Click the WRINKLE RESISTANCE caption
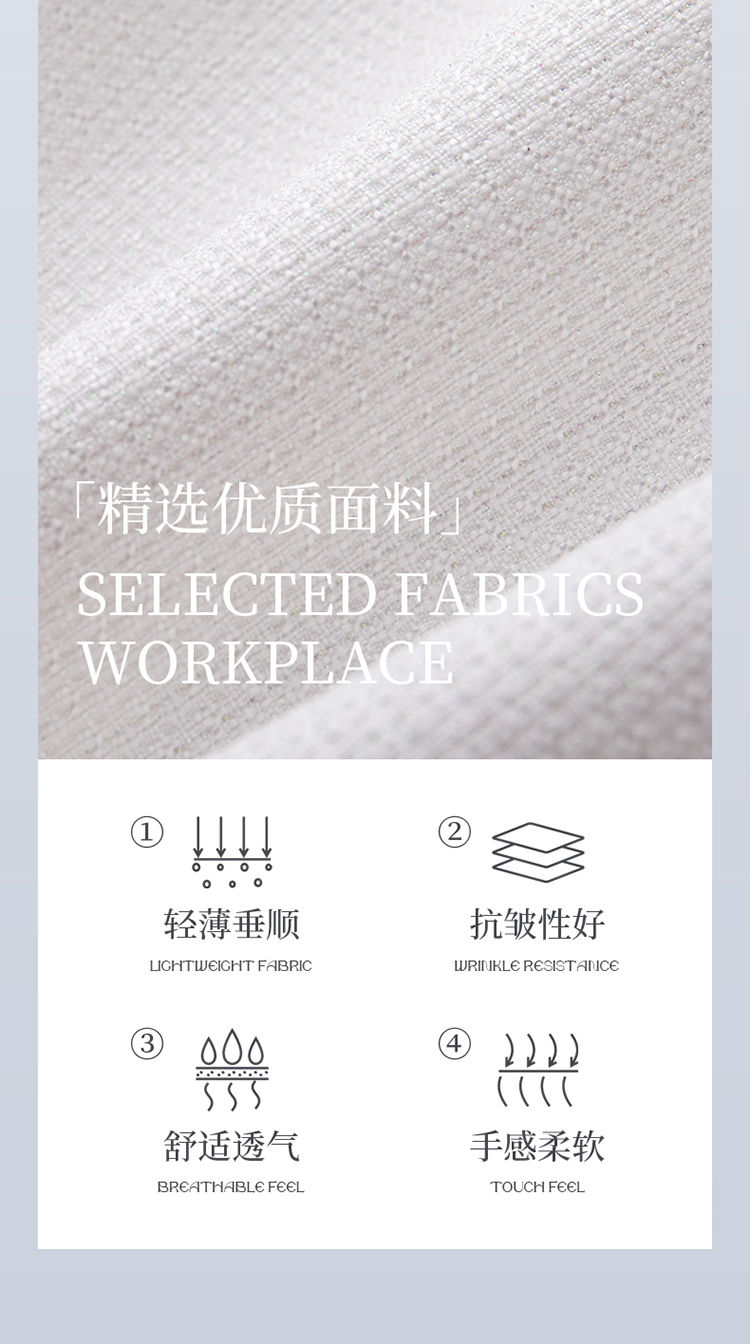This screenshot has width=750, height=1344. (537, 966)
